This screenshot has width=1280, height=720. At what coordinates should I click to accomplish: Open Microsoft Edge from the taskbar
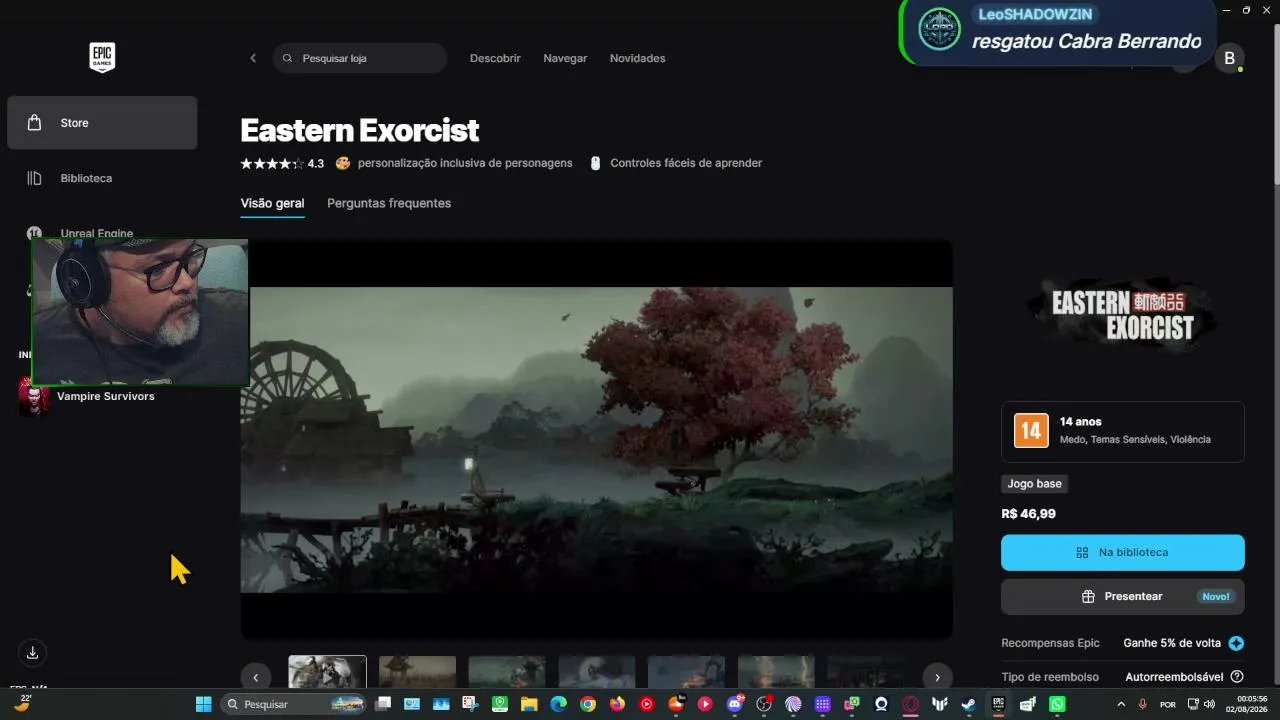click(558, 704)
